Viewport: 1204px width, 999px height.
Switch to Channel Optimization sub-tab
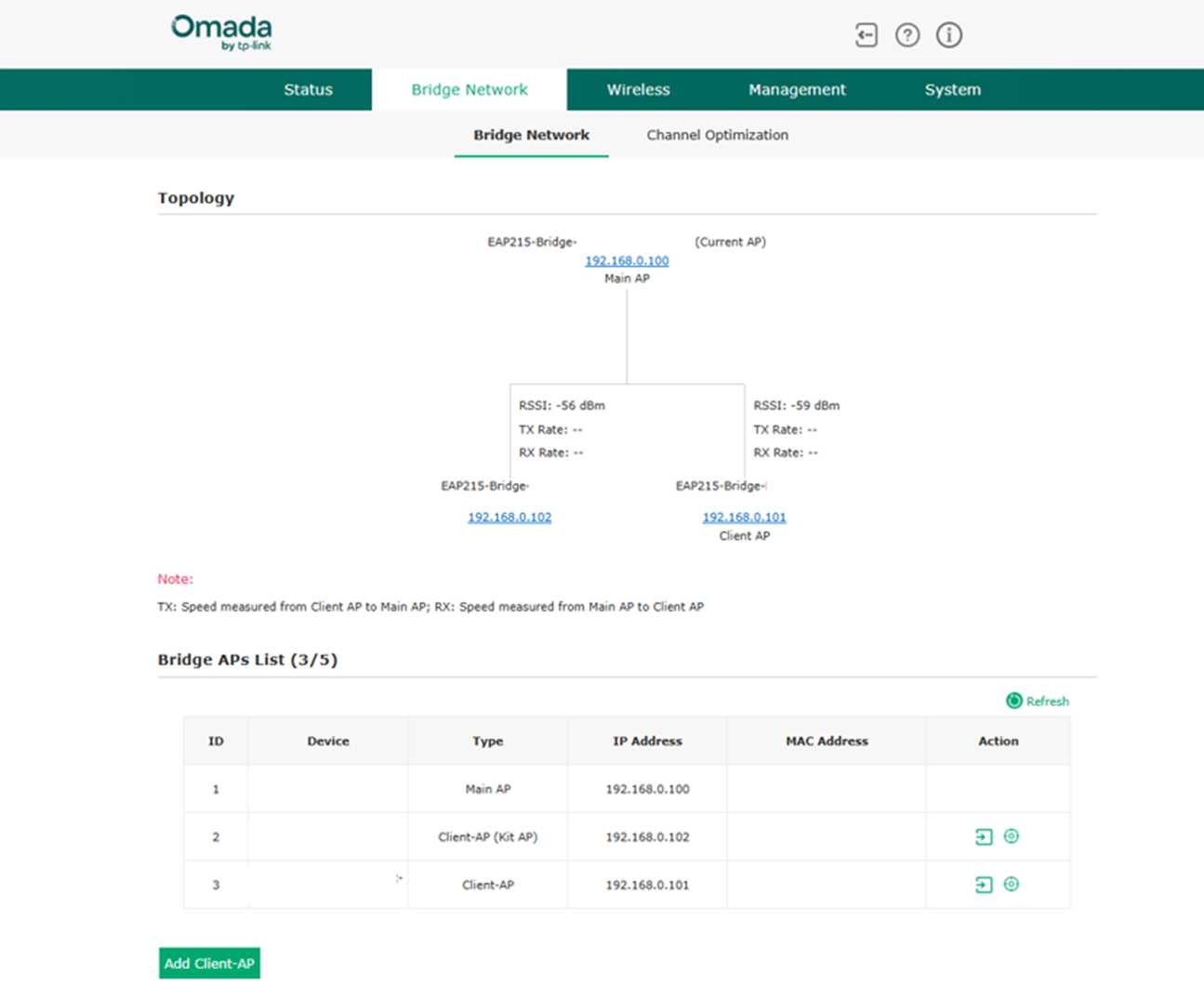(x=717, y=136)
